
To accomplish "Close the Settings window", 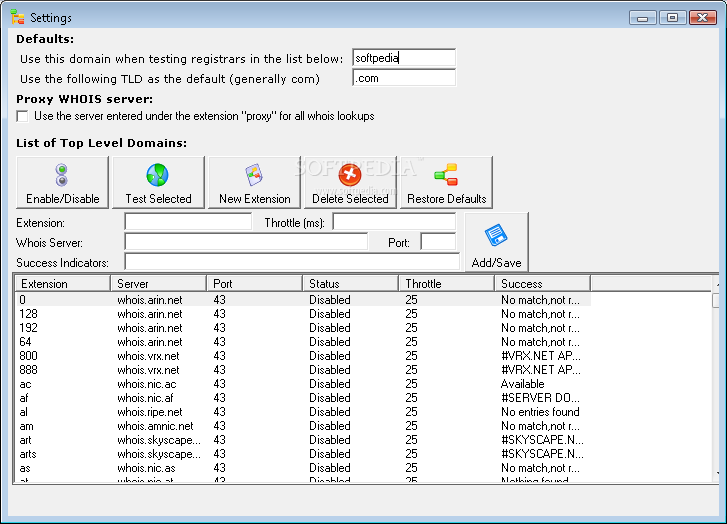I will point(703,18).
